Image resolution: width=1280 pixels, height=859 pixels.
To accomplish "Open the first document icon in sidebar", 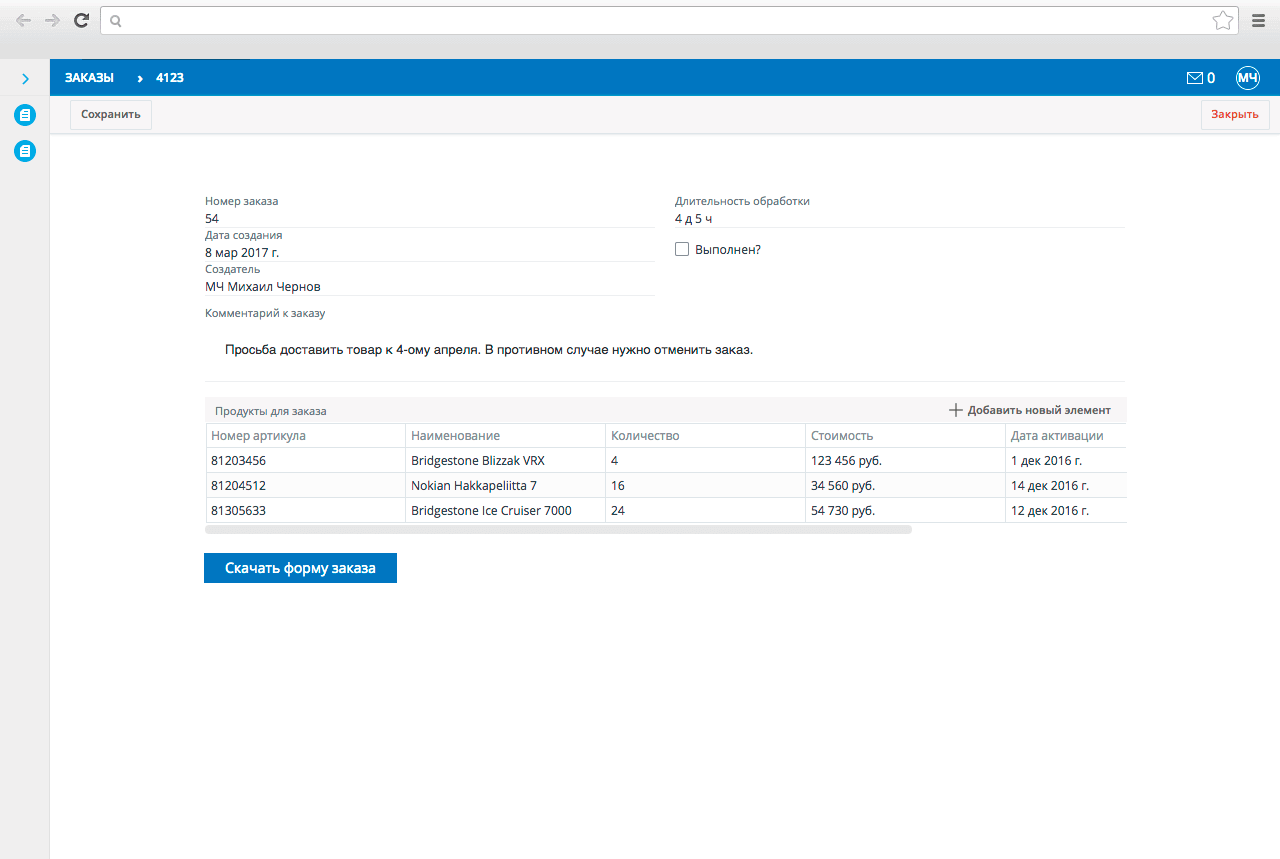I will coord(25,115).
